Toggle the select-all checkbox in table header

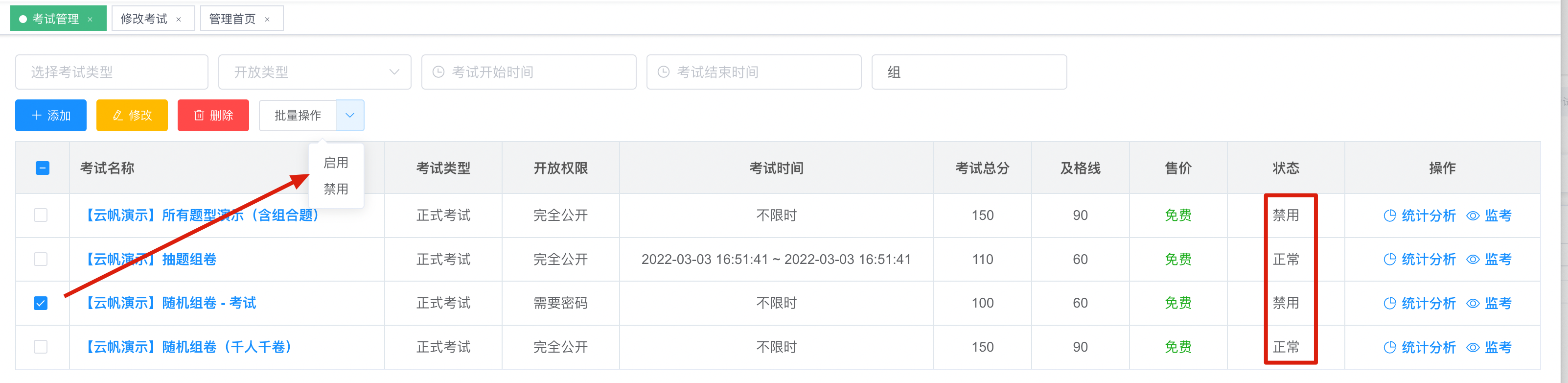coord(42,168)
